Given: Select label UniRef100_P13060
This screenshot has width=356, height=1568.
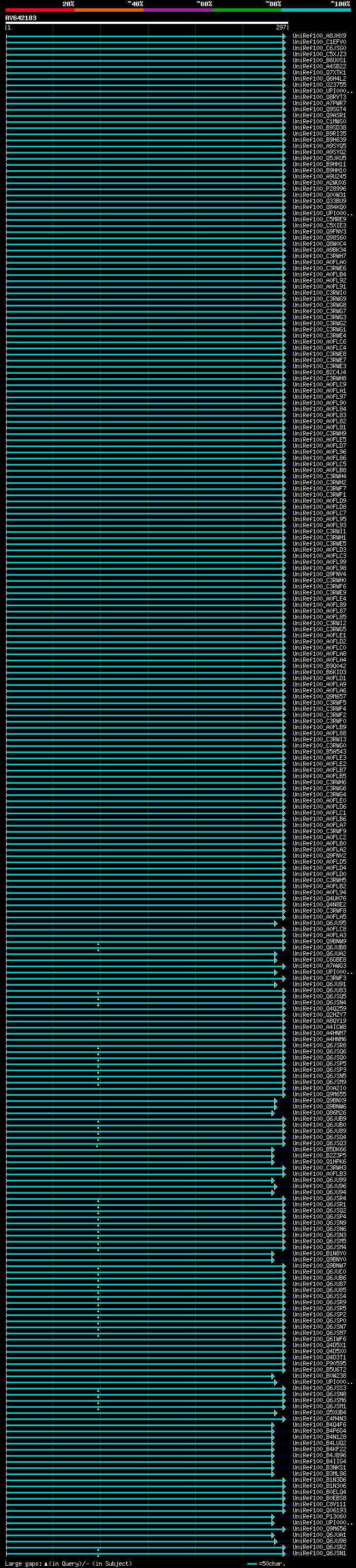Looking at the screenshot, I should point(319,1517).
